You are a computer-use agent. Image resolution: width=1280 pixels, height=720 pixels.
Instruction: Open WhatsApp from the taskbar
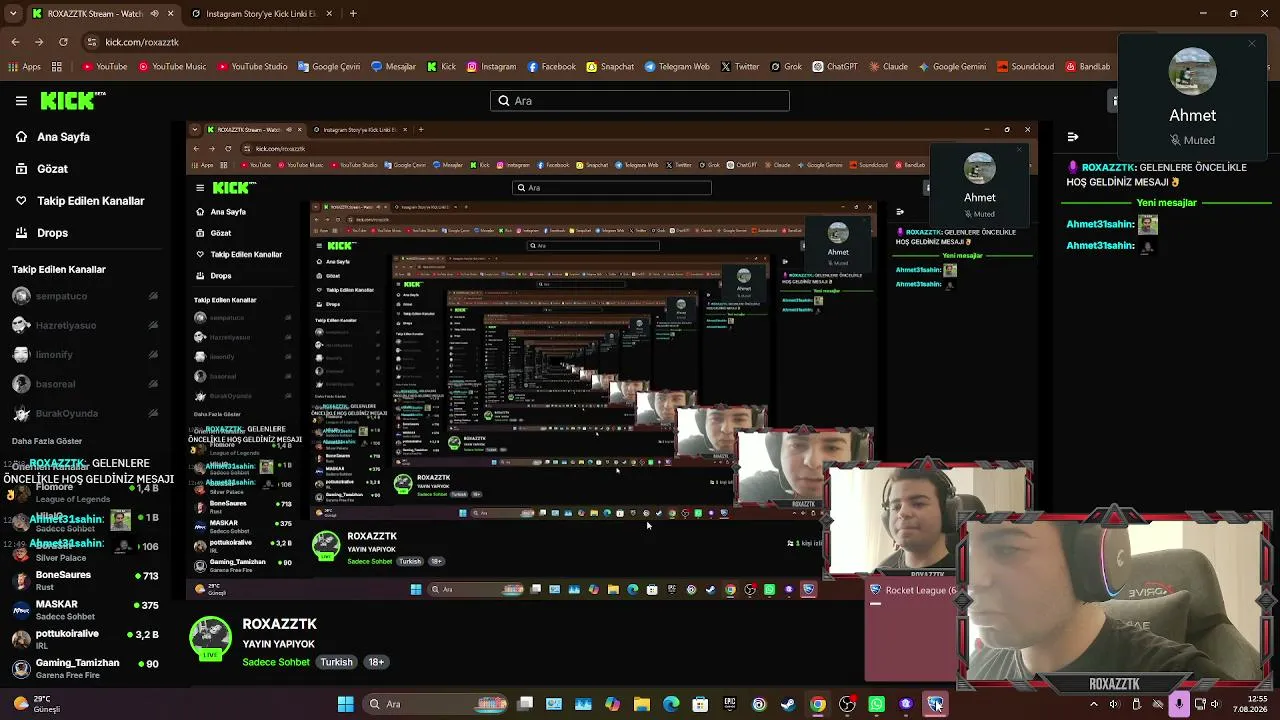click(877, 704)
